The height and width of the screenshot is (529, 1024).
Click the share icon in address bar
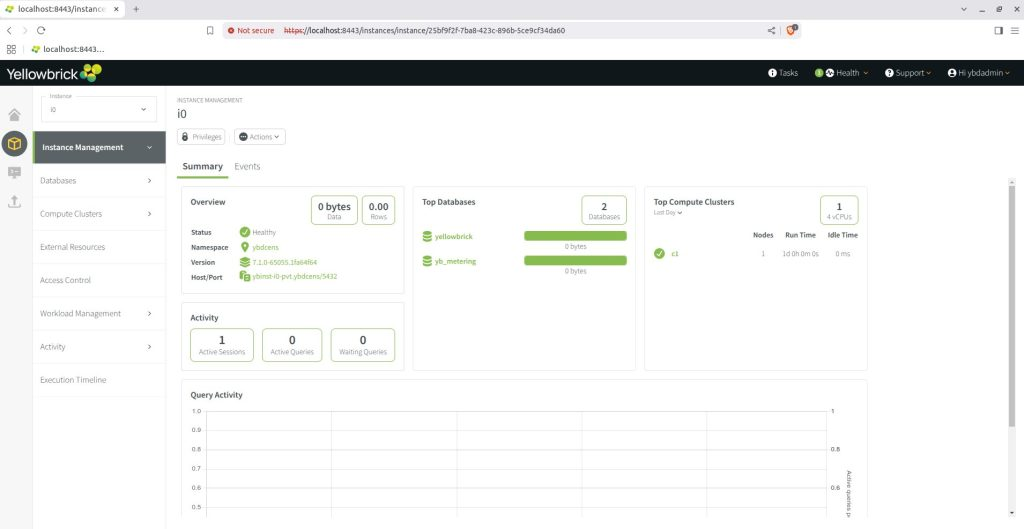tap(771, 30)
